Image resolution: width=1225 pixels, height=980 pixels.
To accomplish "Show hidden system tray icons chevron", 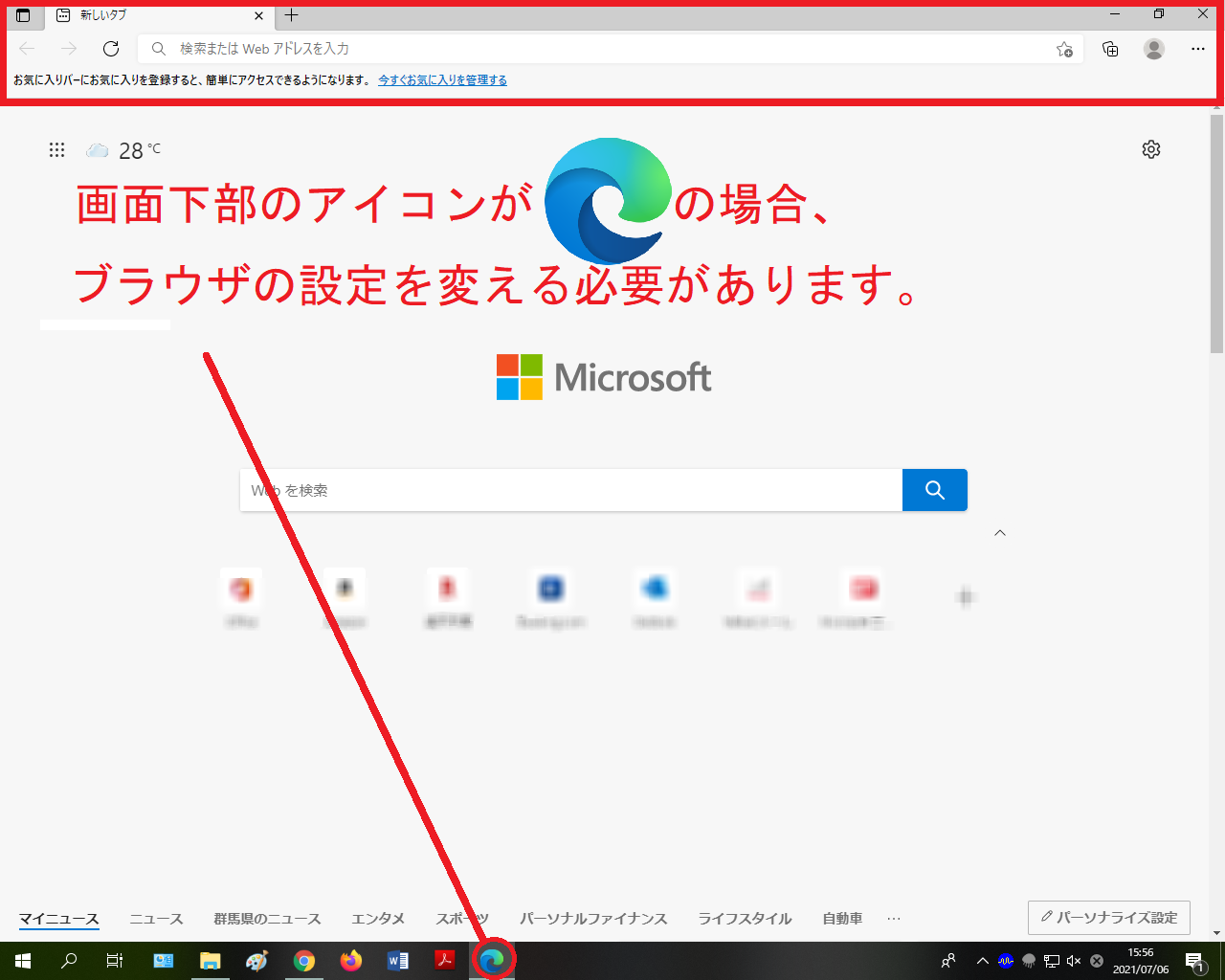I will point(982,961).
